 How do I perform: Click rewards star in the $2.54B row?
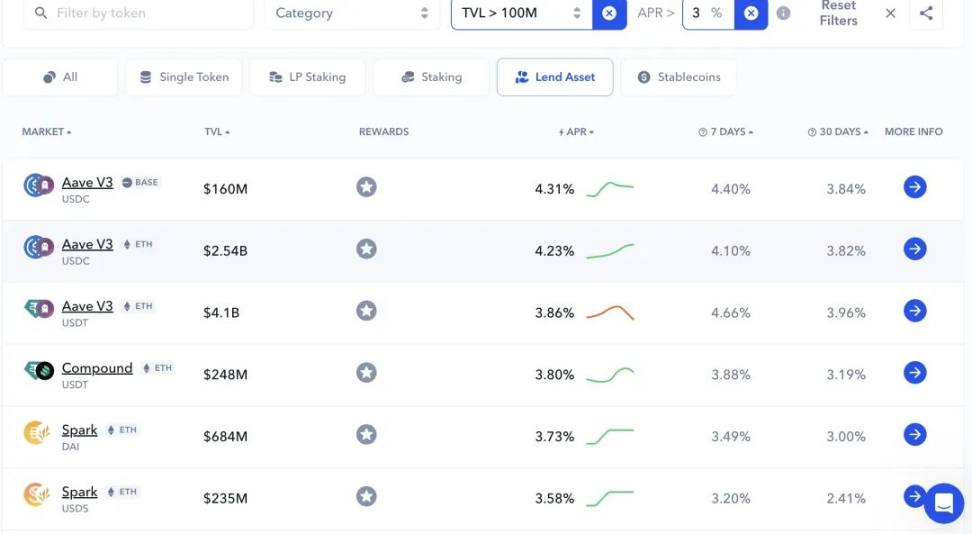pyautogui.click(x=366, y=249)
